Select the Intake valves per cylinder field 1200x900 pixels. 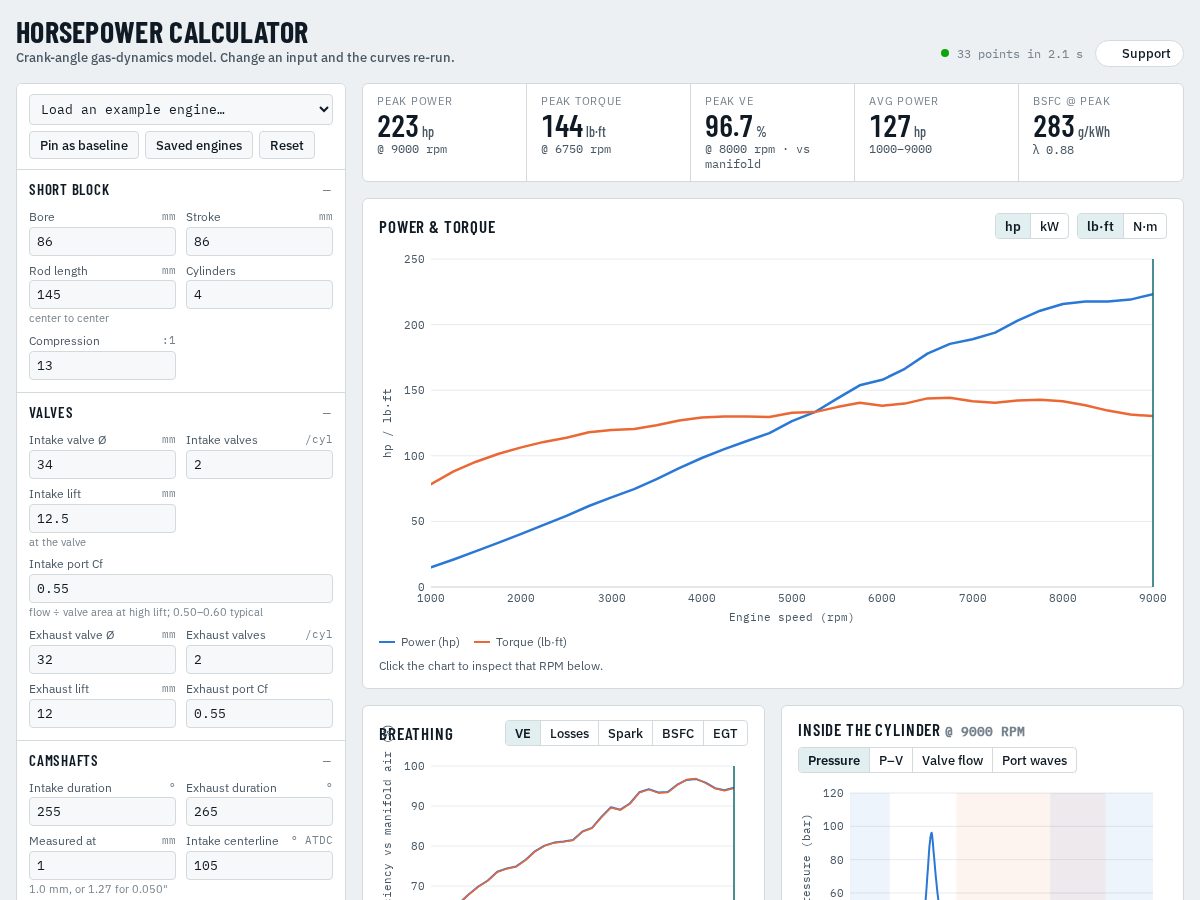coord(259,464)
